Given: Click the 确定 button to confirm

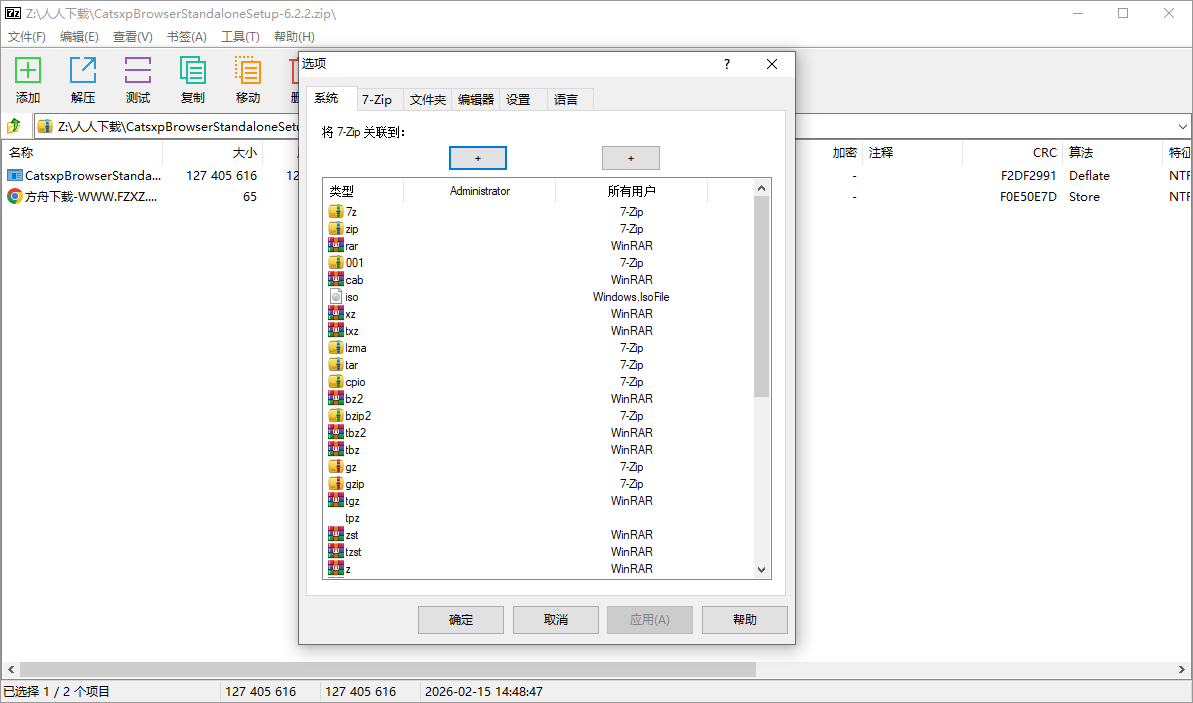Looking at the screenshot, I should coord(460,619).
